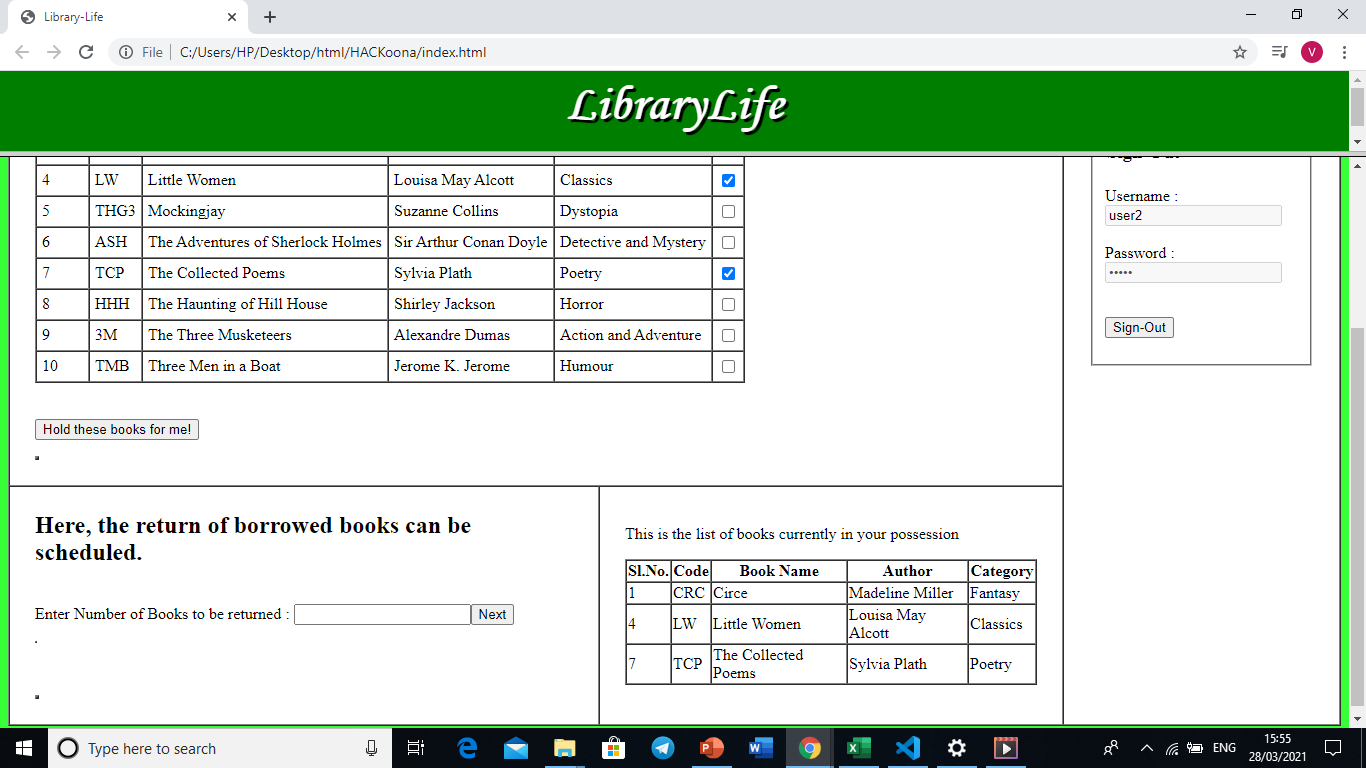This screenshot has width=1366, height=768.
Task: Open Visual Studio Code from the taskbar
Action: click(x=907, y=748)
